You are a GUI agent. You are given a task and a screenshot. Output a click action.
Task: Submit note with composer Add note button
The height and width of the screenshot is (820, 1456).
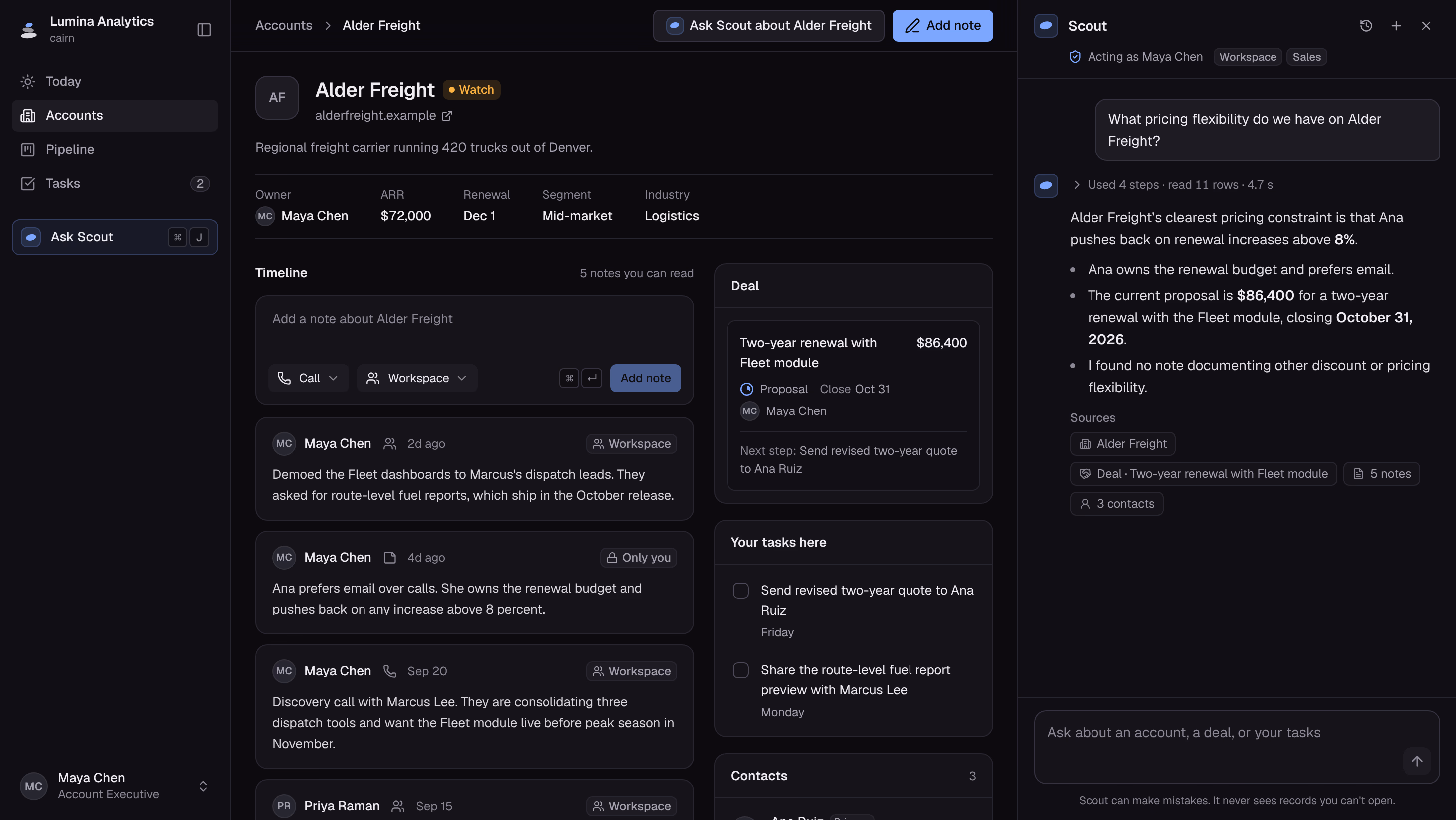(646, 378)
